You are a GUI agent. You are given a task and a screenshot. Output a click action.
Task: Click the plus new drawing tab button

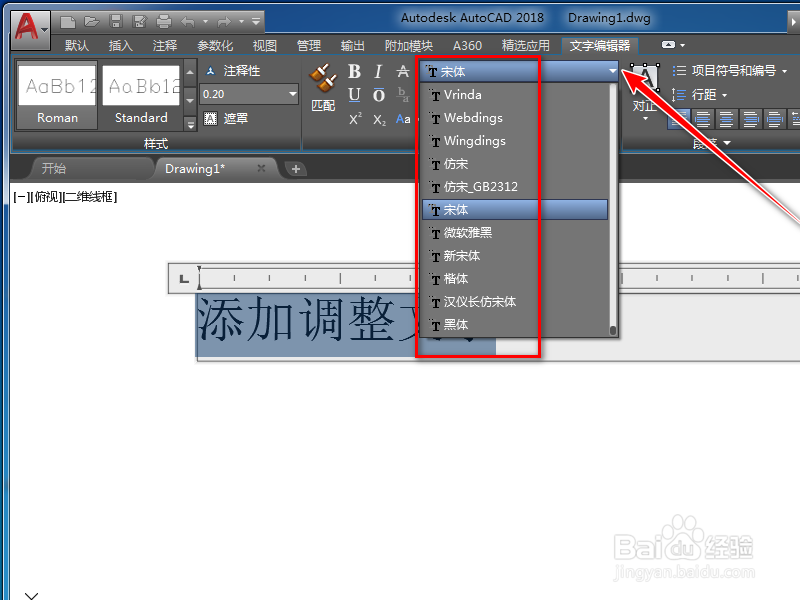coord(296,168)
